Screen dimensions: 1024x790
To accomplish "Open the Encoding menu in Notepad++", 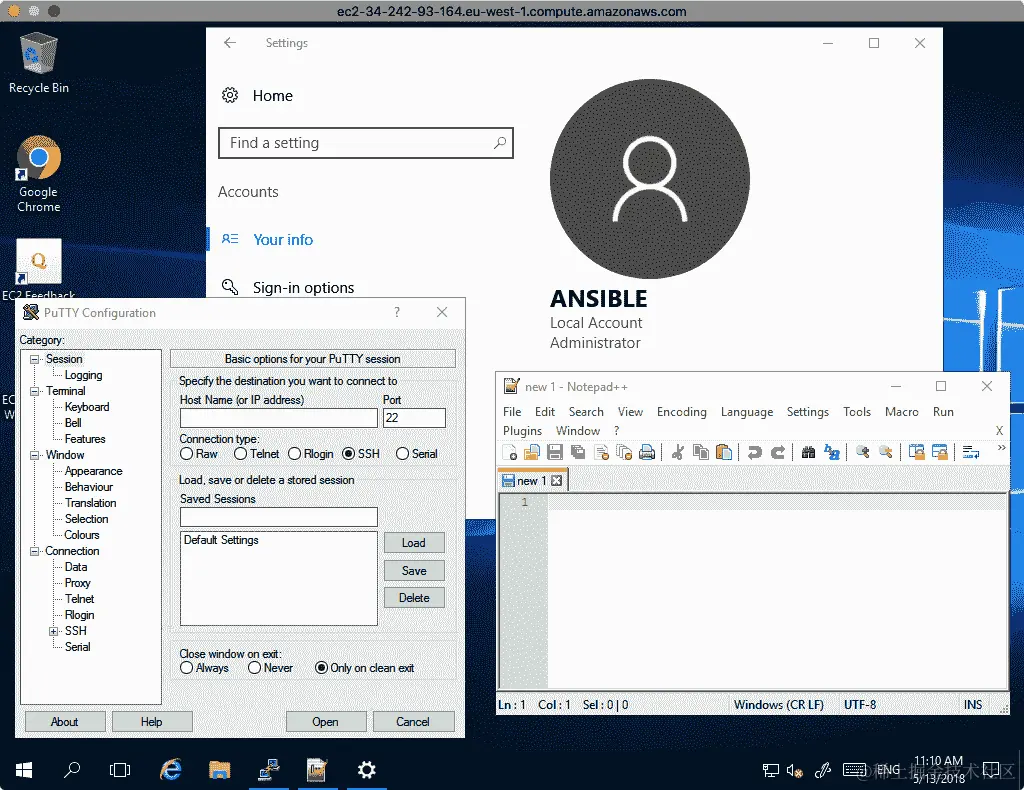I will (682, 412).
